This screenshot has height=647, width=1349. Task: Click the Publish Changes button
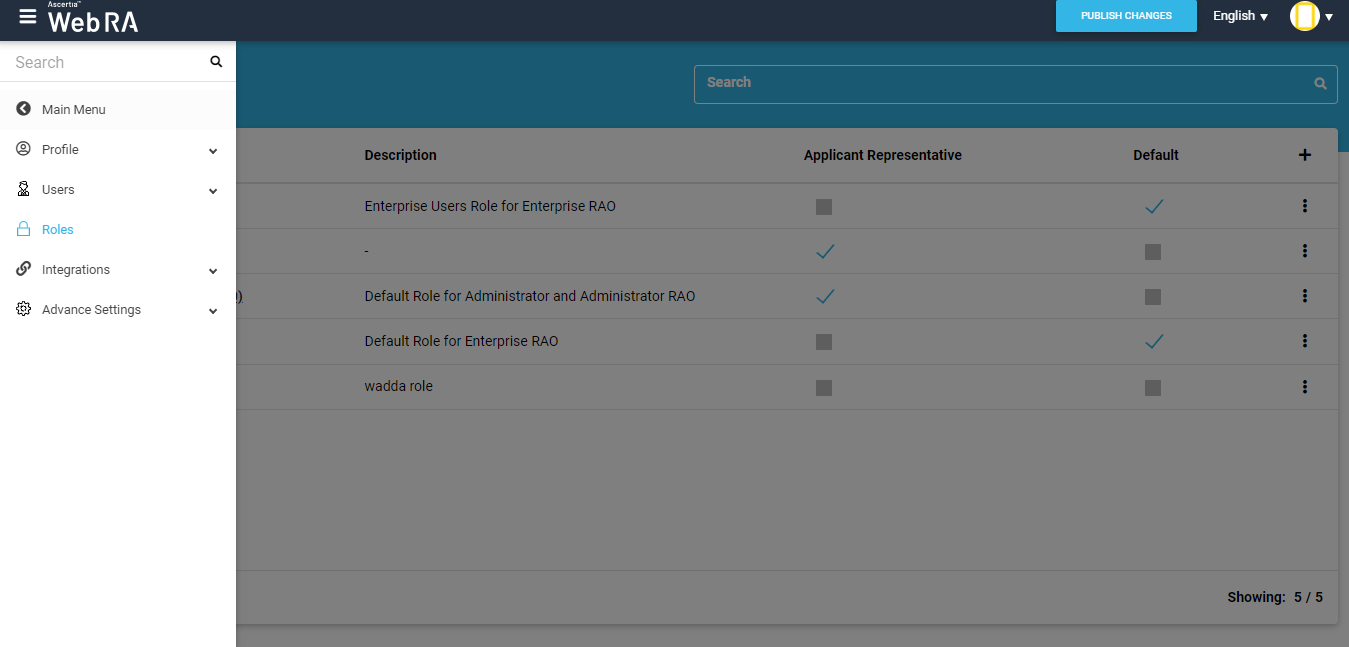[x=1126, y=16]
